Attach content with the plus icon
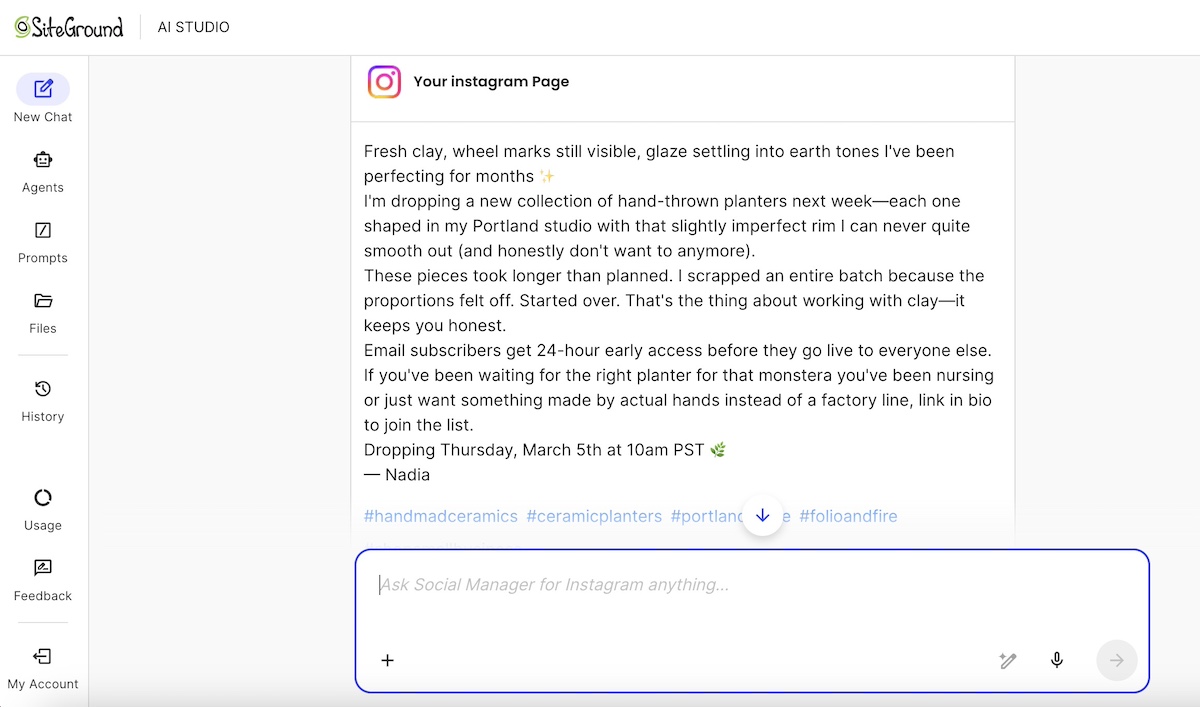The width and height of the screenshot is (1200, 707). 388,660
